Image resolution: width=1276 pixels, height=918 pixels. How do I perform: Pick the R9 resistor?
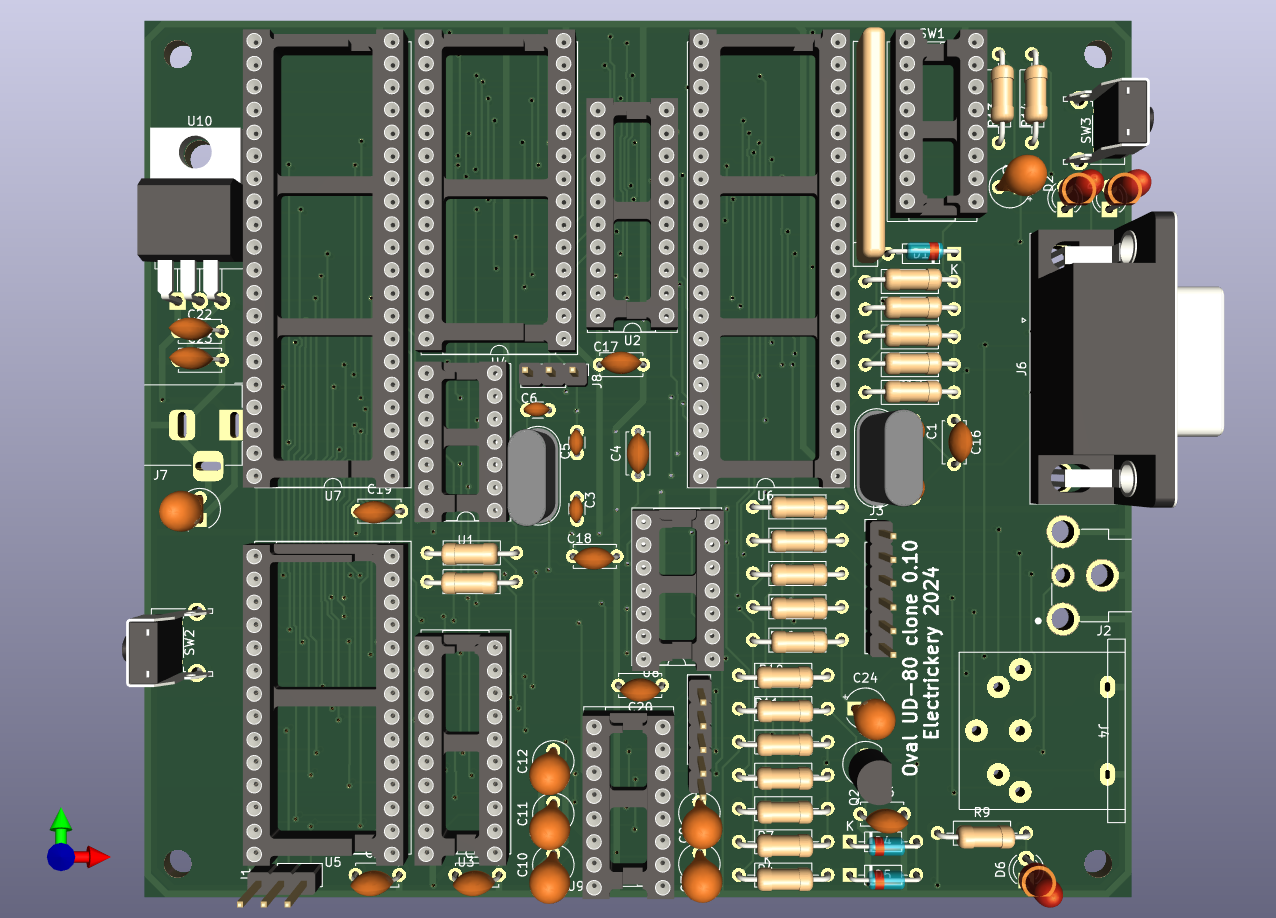click(x=981, y=835)
